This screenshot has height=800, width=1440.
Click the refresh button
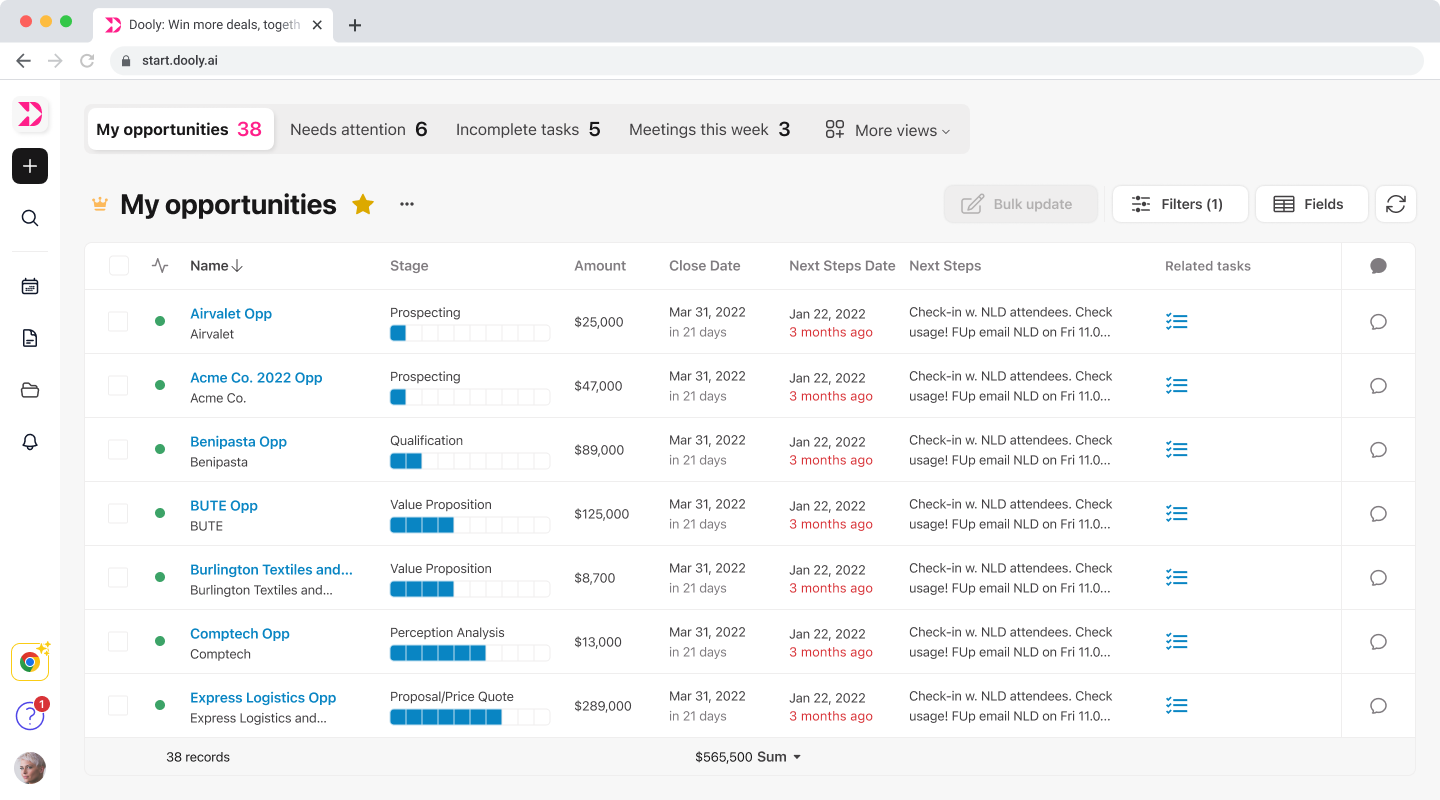coord(1396,204)
